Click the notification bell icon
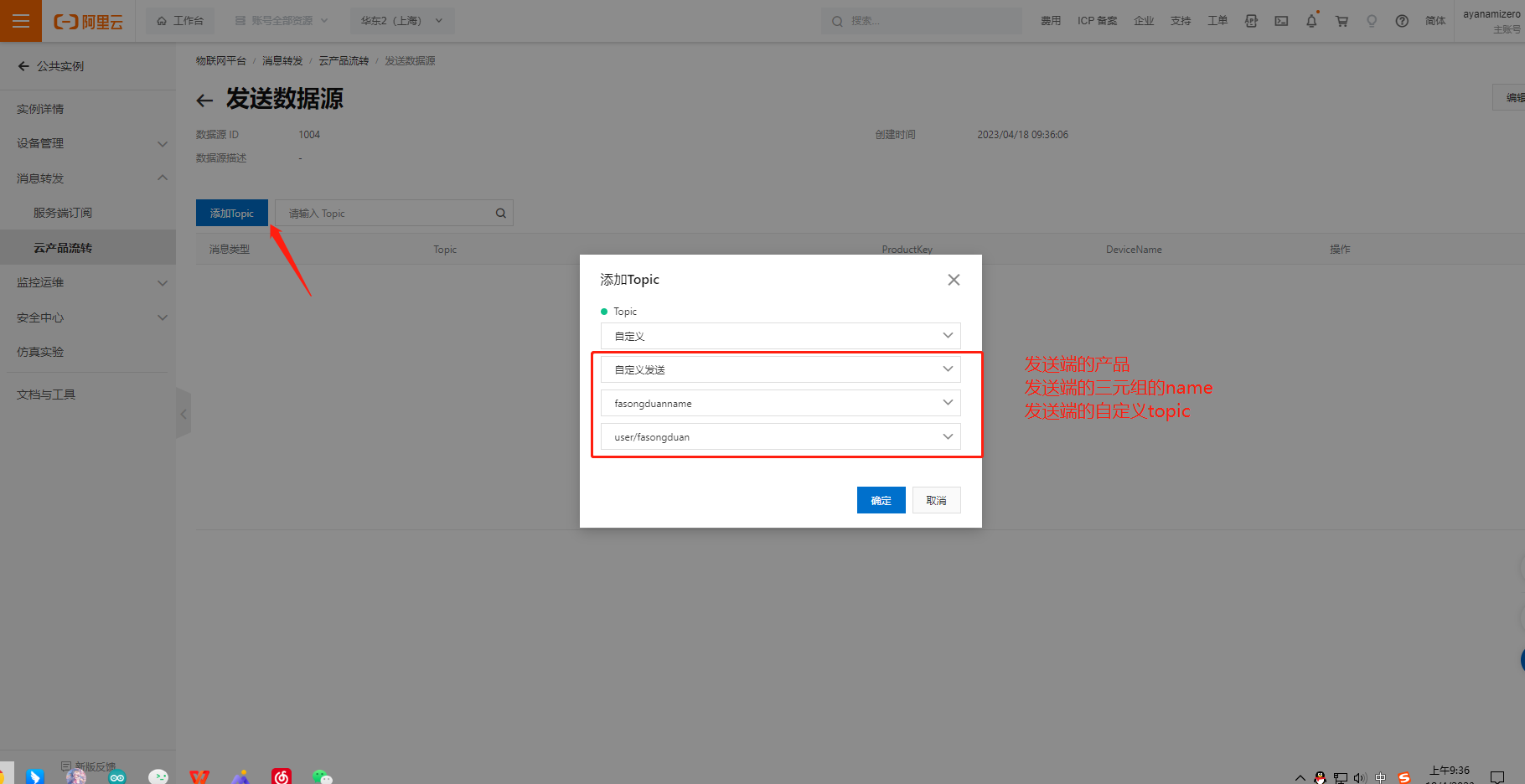This screenshot has width=1525, height=784. (x=1311, y=21)
